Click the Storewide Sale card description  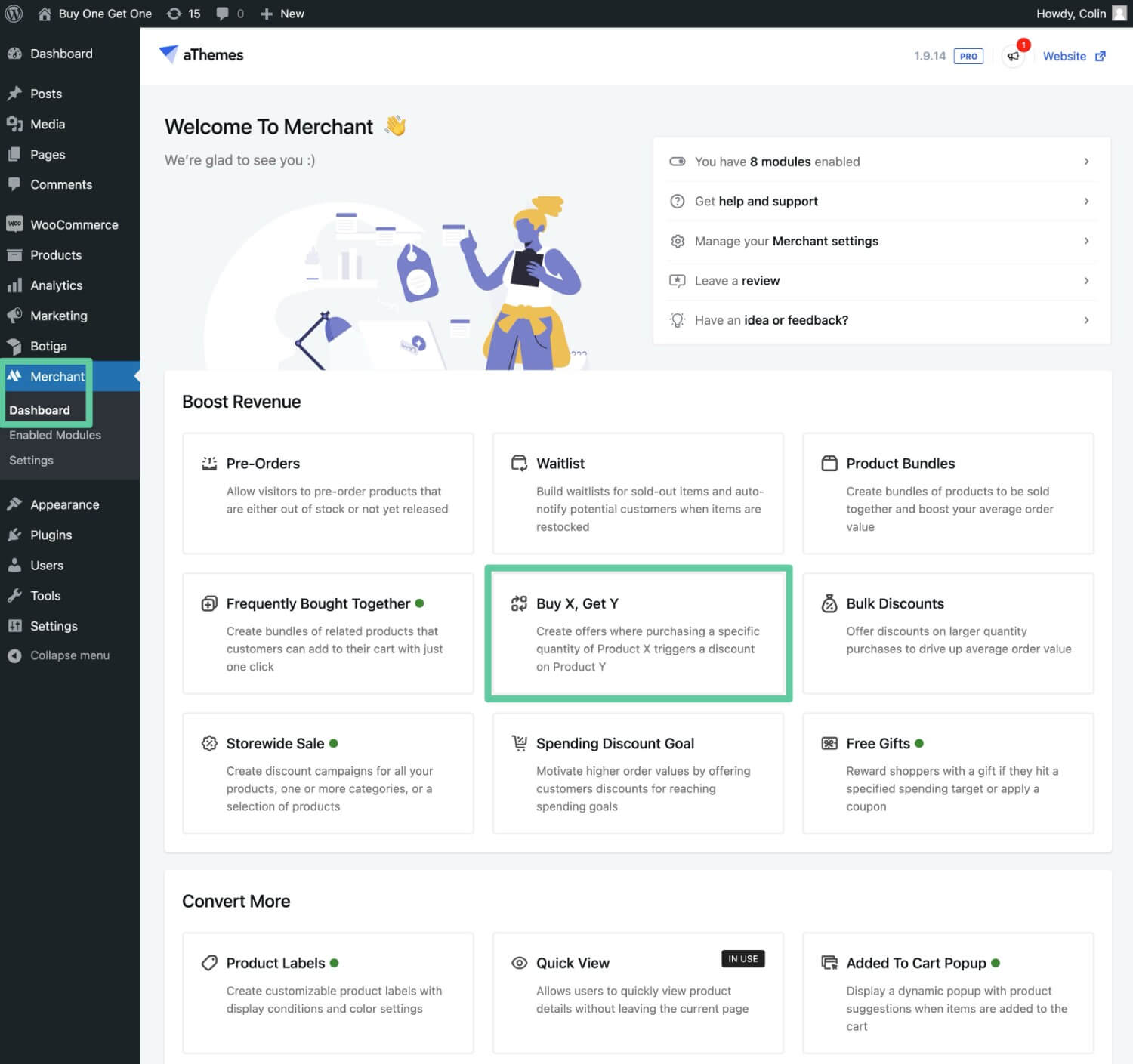pyautogui.click(x=329, y=788)
